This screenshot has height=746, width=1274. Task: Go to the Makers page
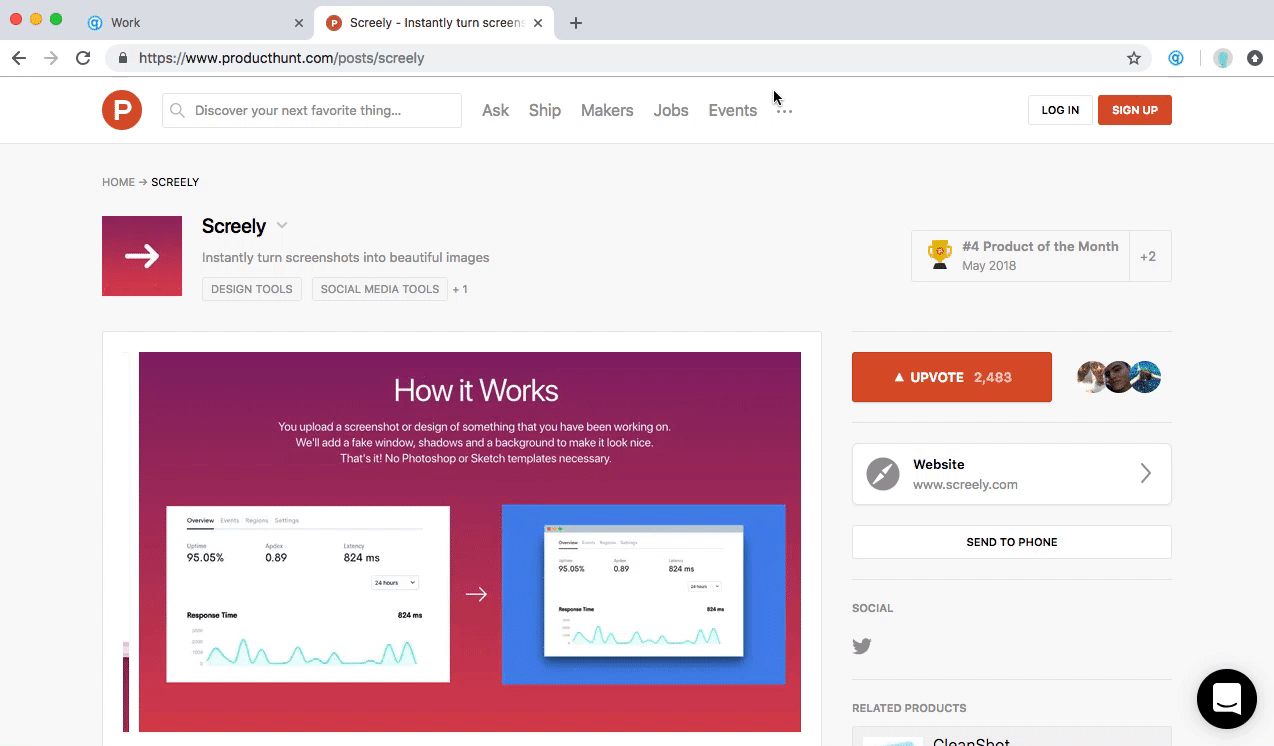pyautogui.click(x=607, y=110)
